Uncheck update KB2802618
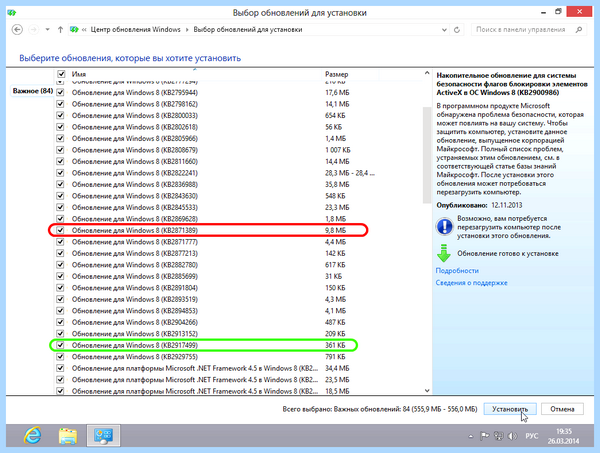The width and height of the screenshot is (600, 453). pos(60,127)
